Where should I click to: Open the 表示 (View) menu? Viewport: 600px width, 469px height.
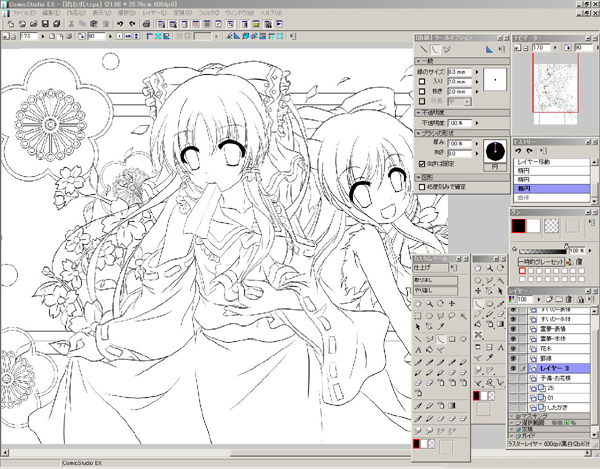click(x=101, y=13)
